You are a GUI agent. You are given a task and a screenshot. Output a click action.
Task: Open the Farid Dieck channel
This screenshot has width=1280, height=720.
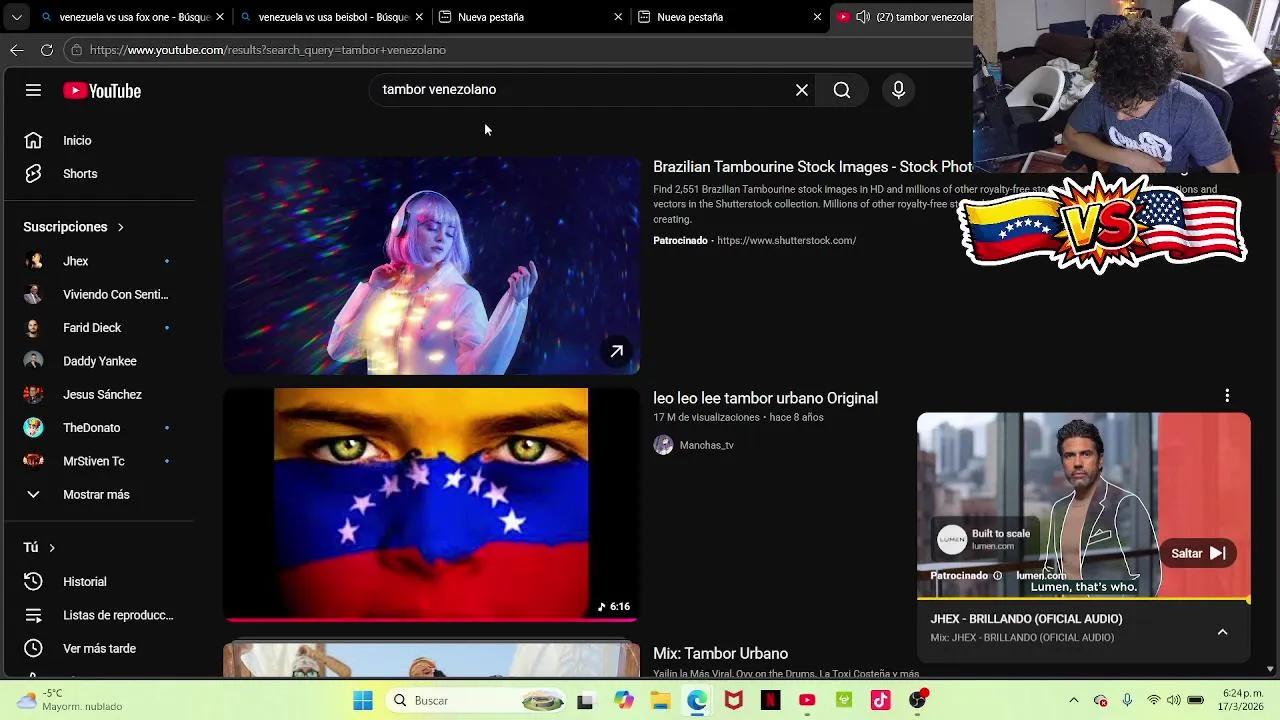tap(98, 328)
